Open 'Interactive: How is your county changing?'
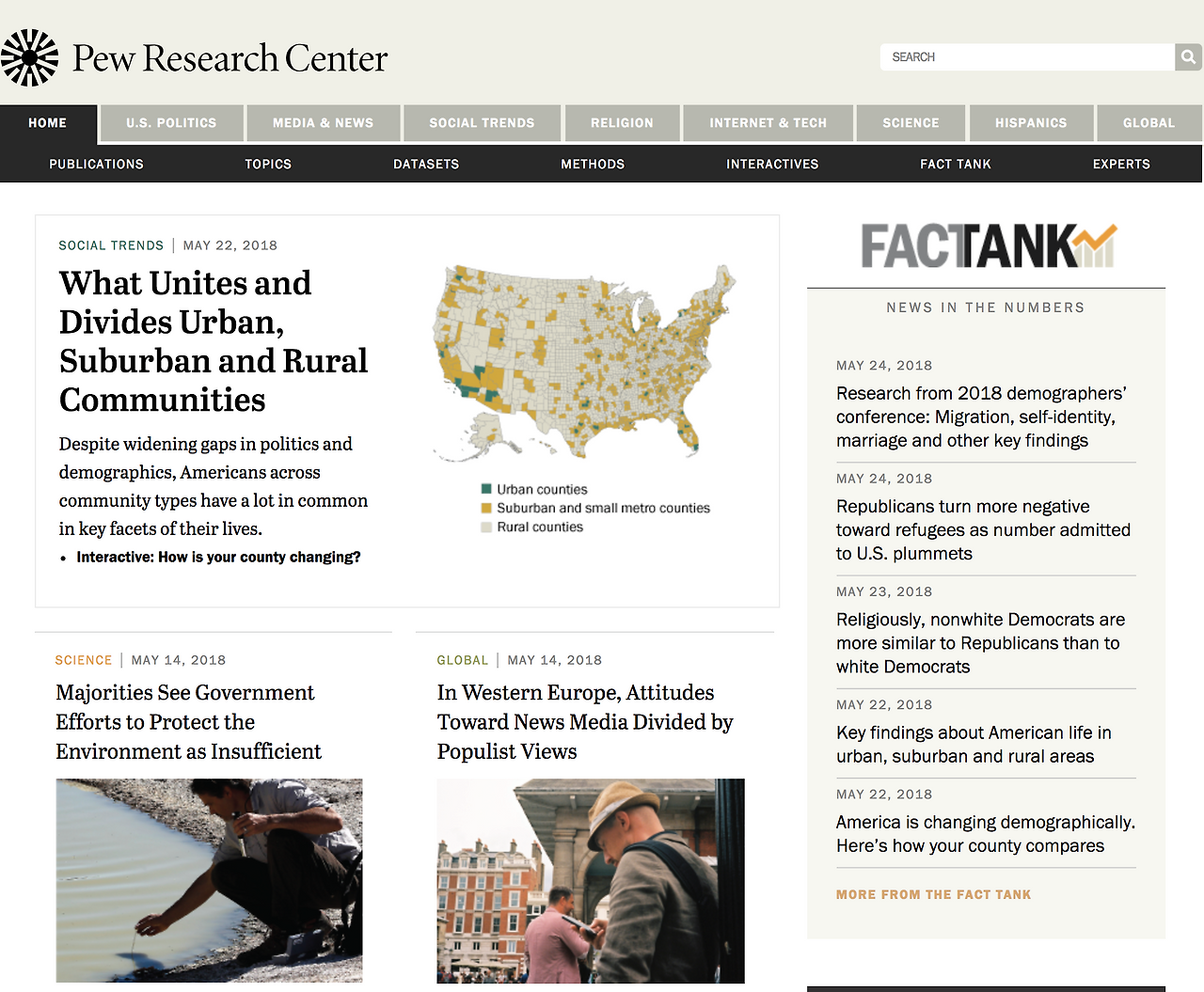The width and height of the screenshot is (1204, 992). pos(218,557)
